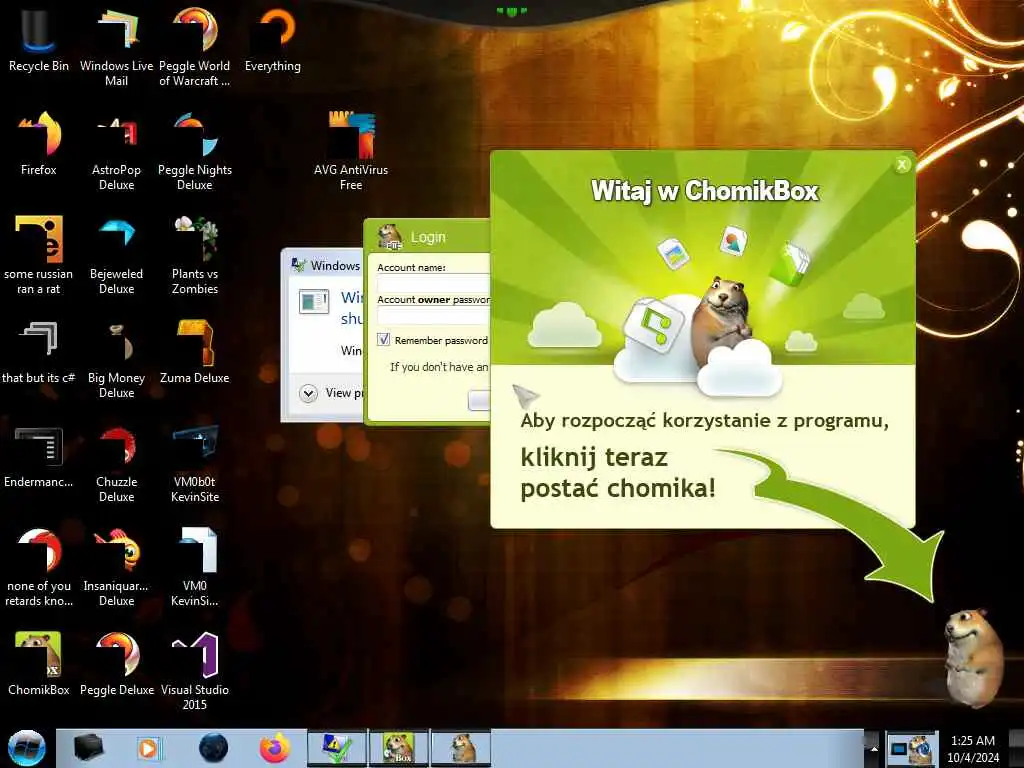
Task: Click the hamster character on desktop
Action: tap(974, 657)
